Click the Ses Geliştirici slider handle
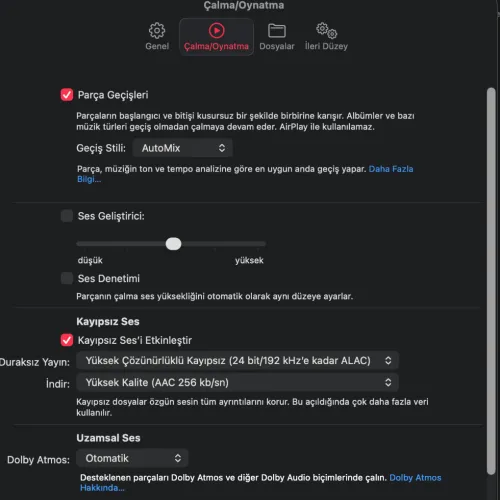 click(x=173, y=244)
